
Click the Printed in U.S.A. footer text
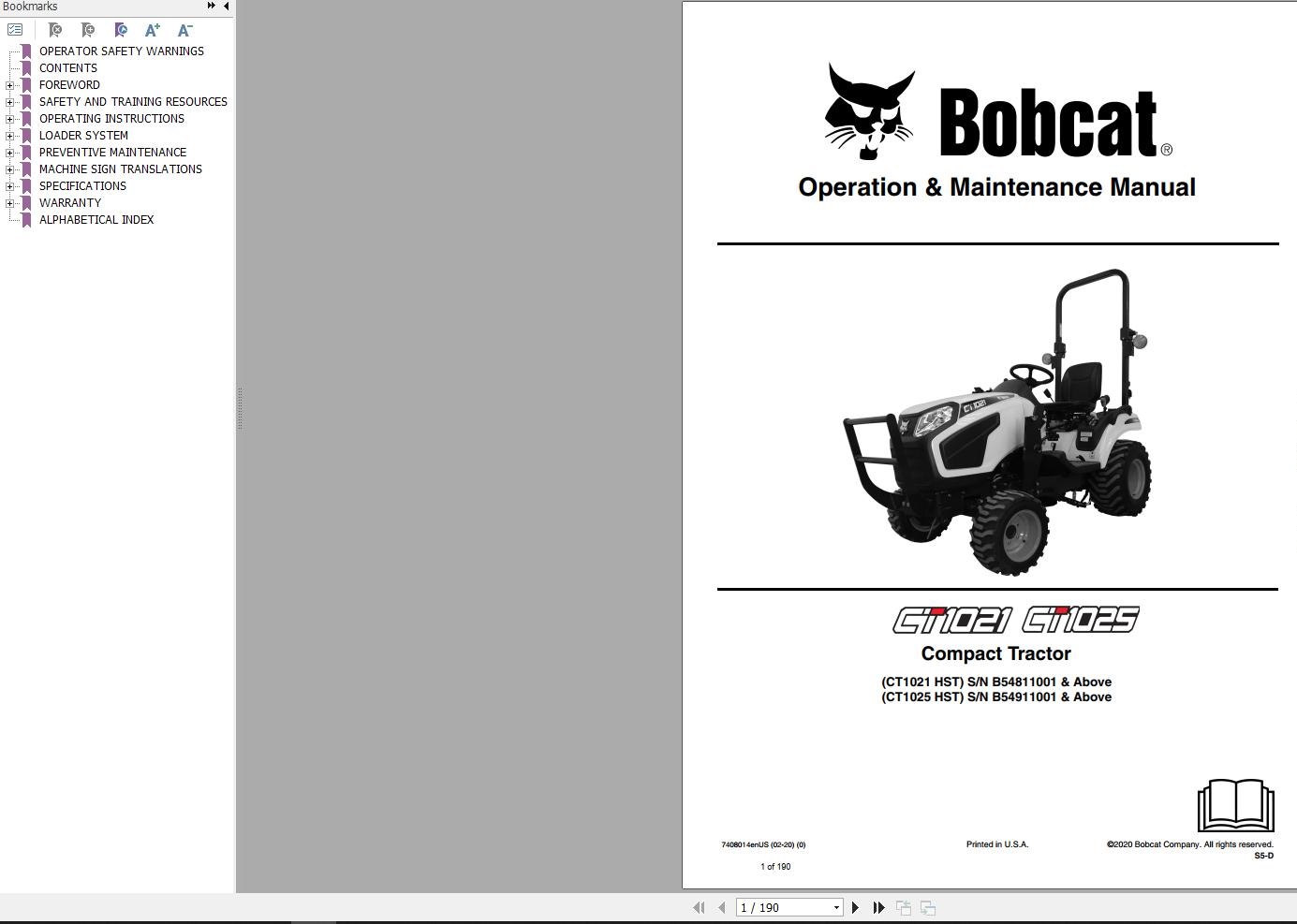pos(997,844)
